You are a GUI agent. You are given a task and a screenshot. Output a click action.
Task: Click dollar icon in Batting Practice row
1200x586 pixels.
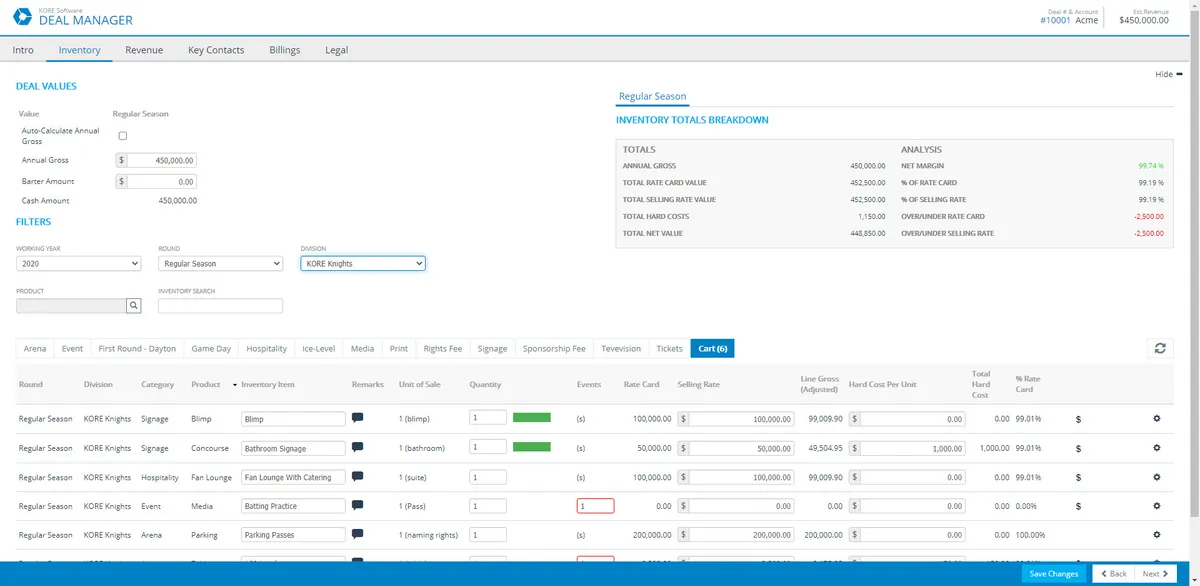click(1078, 507)
